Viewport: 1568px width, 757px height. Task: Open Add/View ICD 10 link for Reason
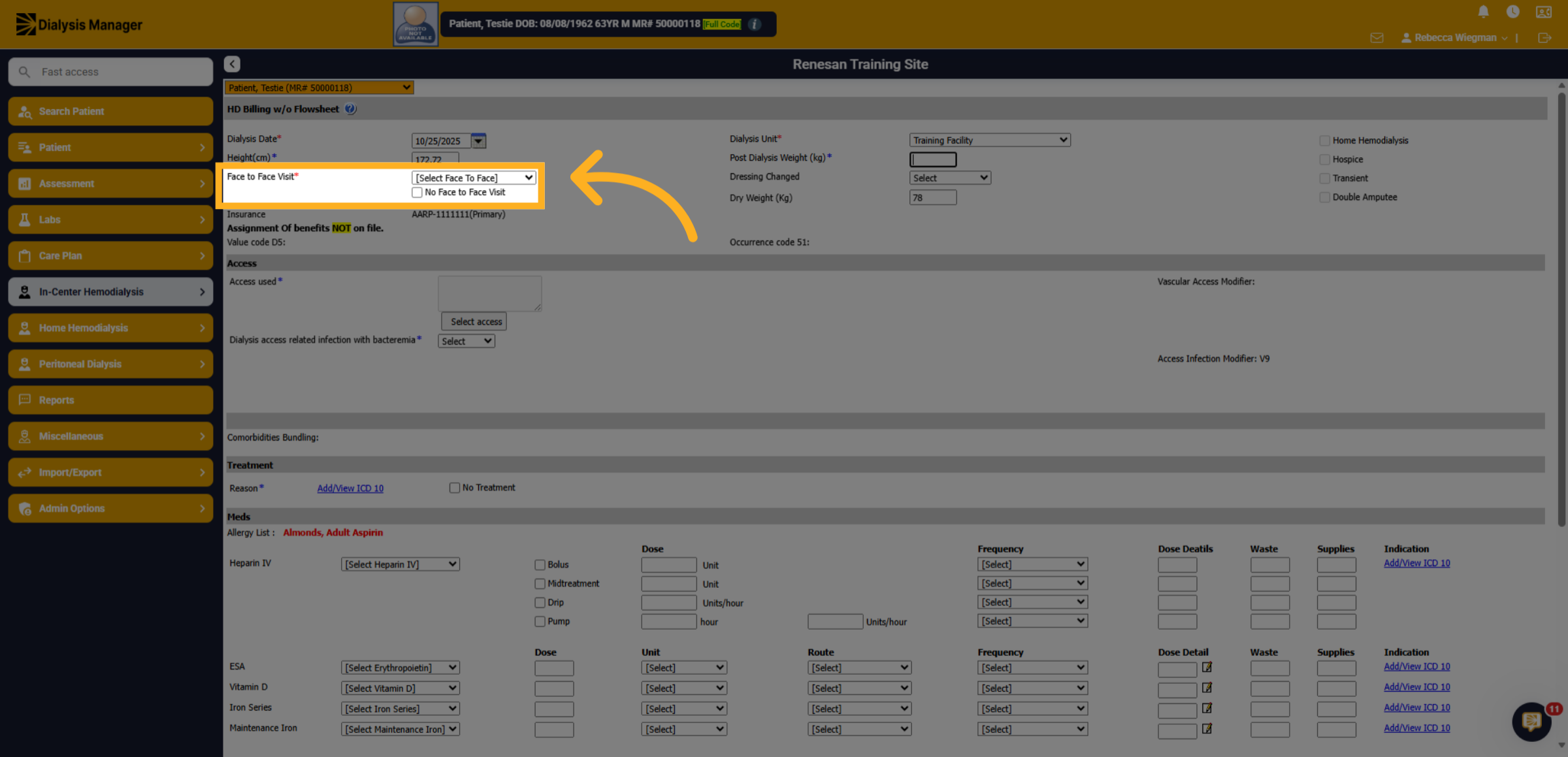[x=350, y=488]
